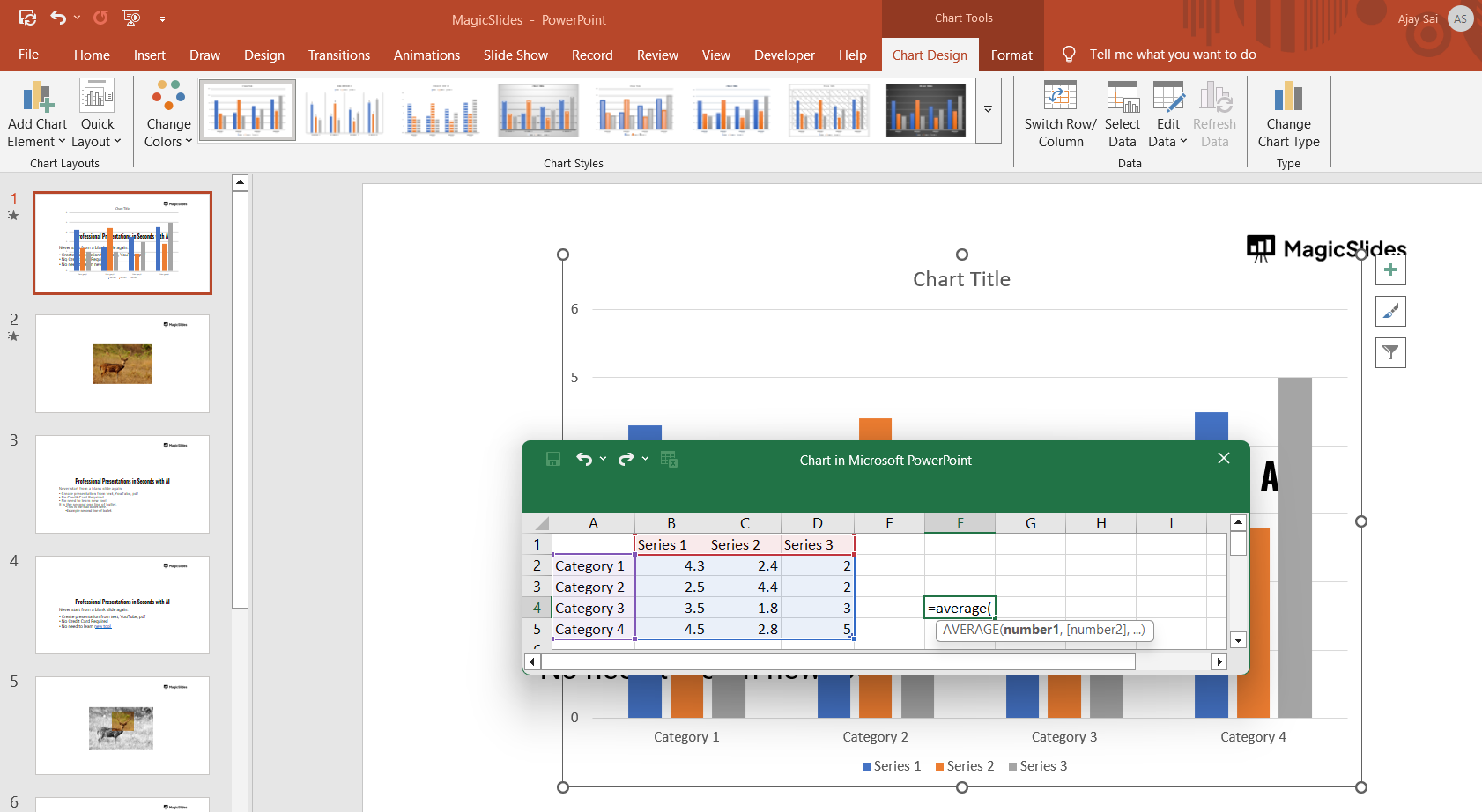Switch to the Transitions tab
Image resolution: width=1482 pixels, height=812 pixels.
338,55
